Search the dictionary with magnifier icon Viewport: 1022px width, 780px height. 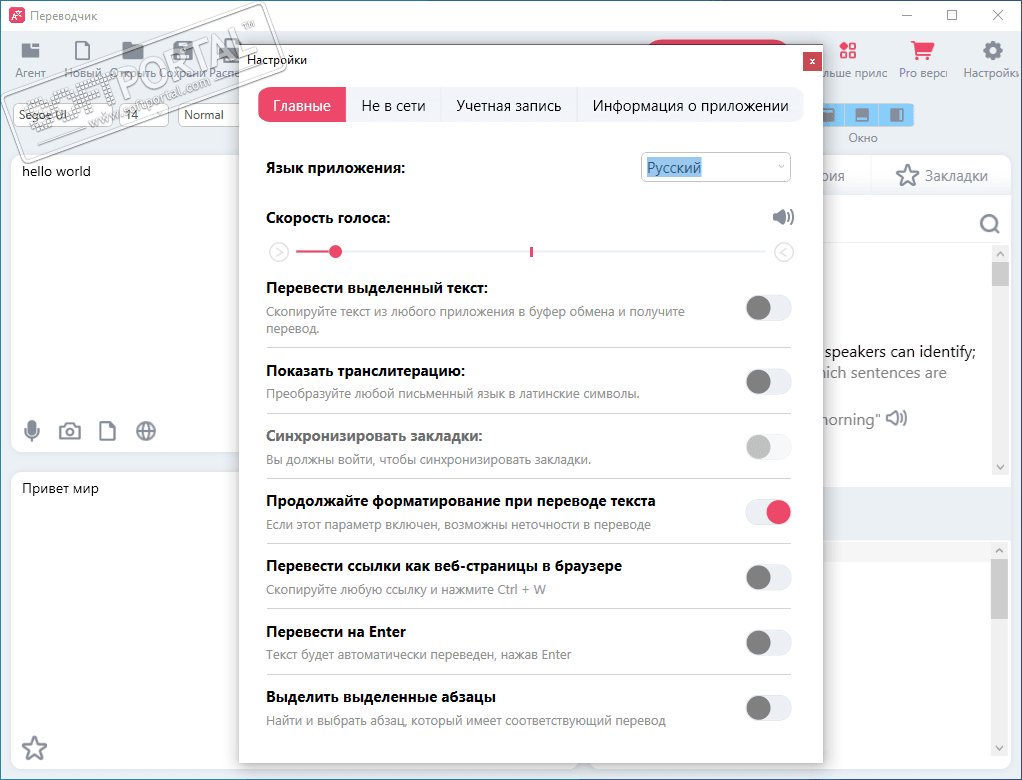[989, 224]
